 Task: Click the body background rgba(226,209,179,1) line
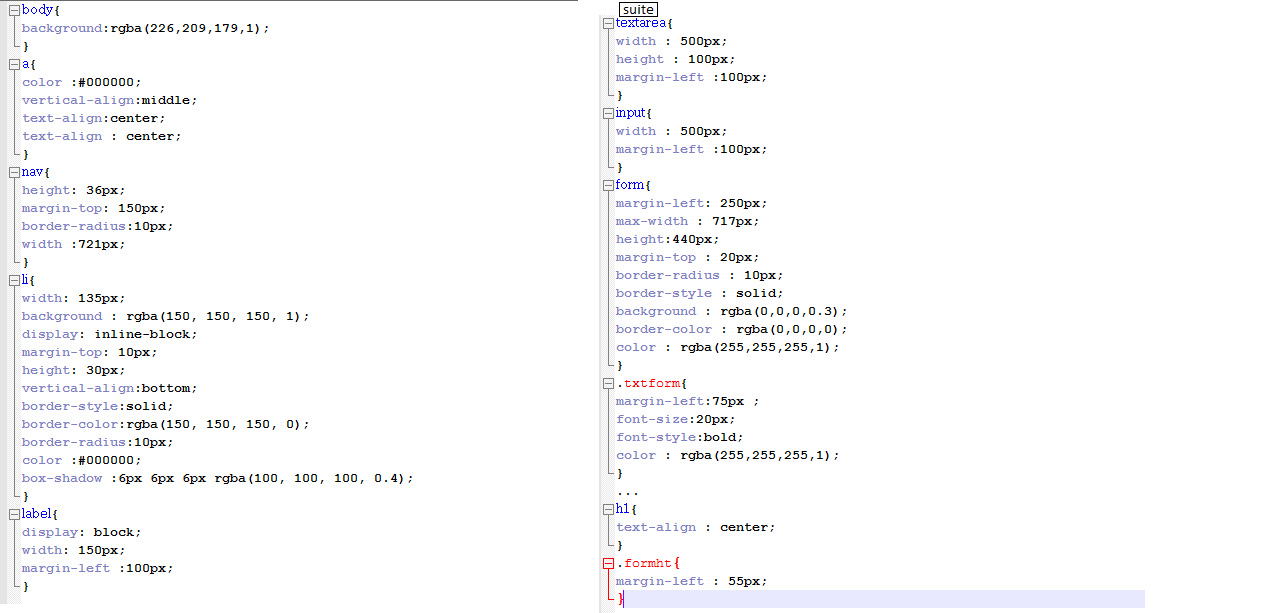[x=146, y=28]
